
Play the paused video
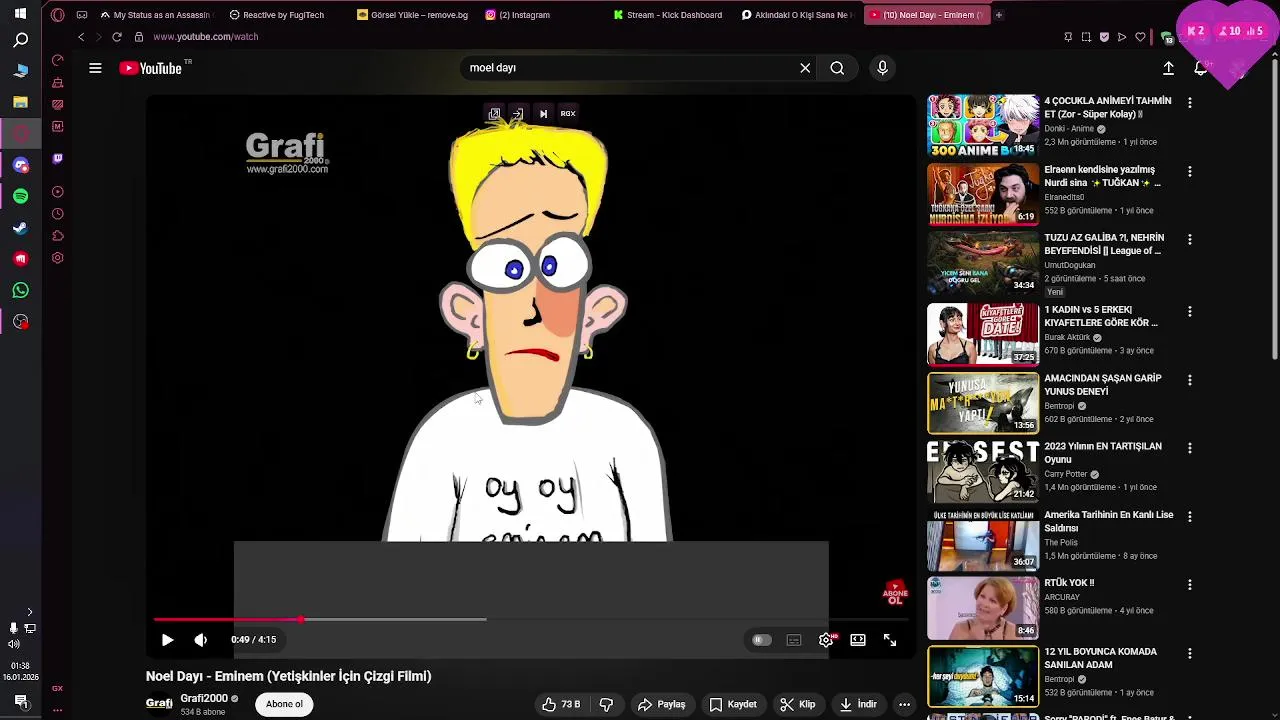167,640
